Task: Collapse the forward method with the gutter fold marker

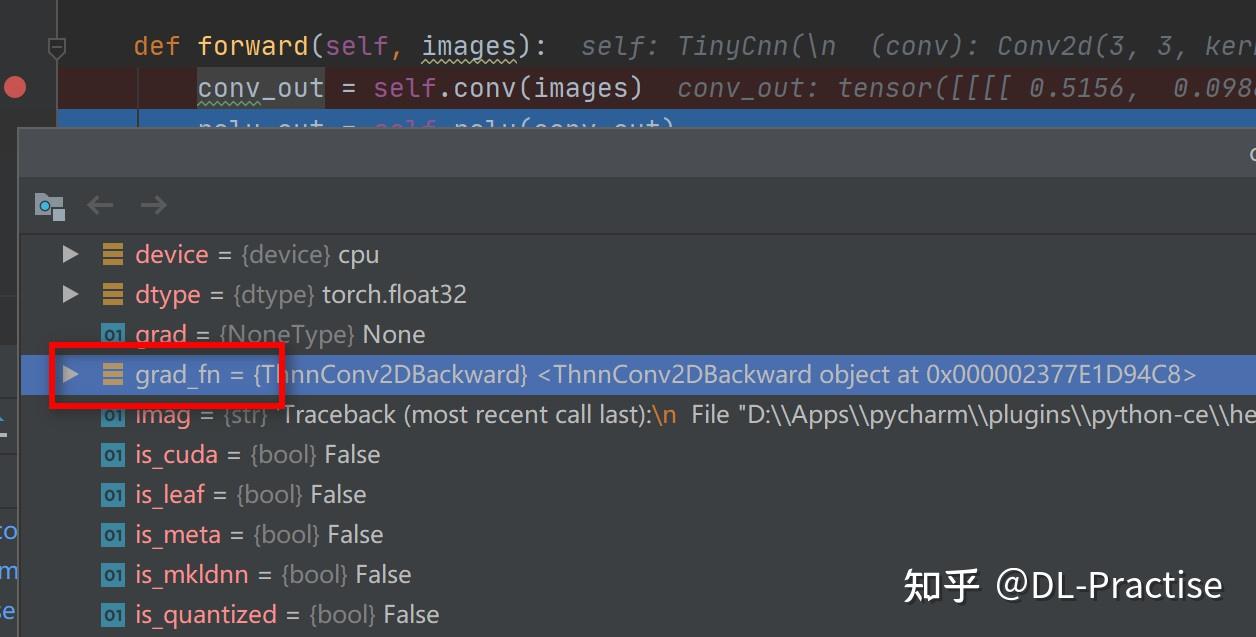Action: click(57, 44)
